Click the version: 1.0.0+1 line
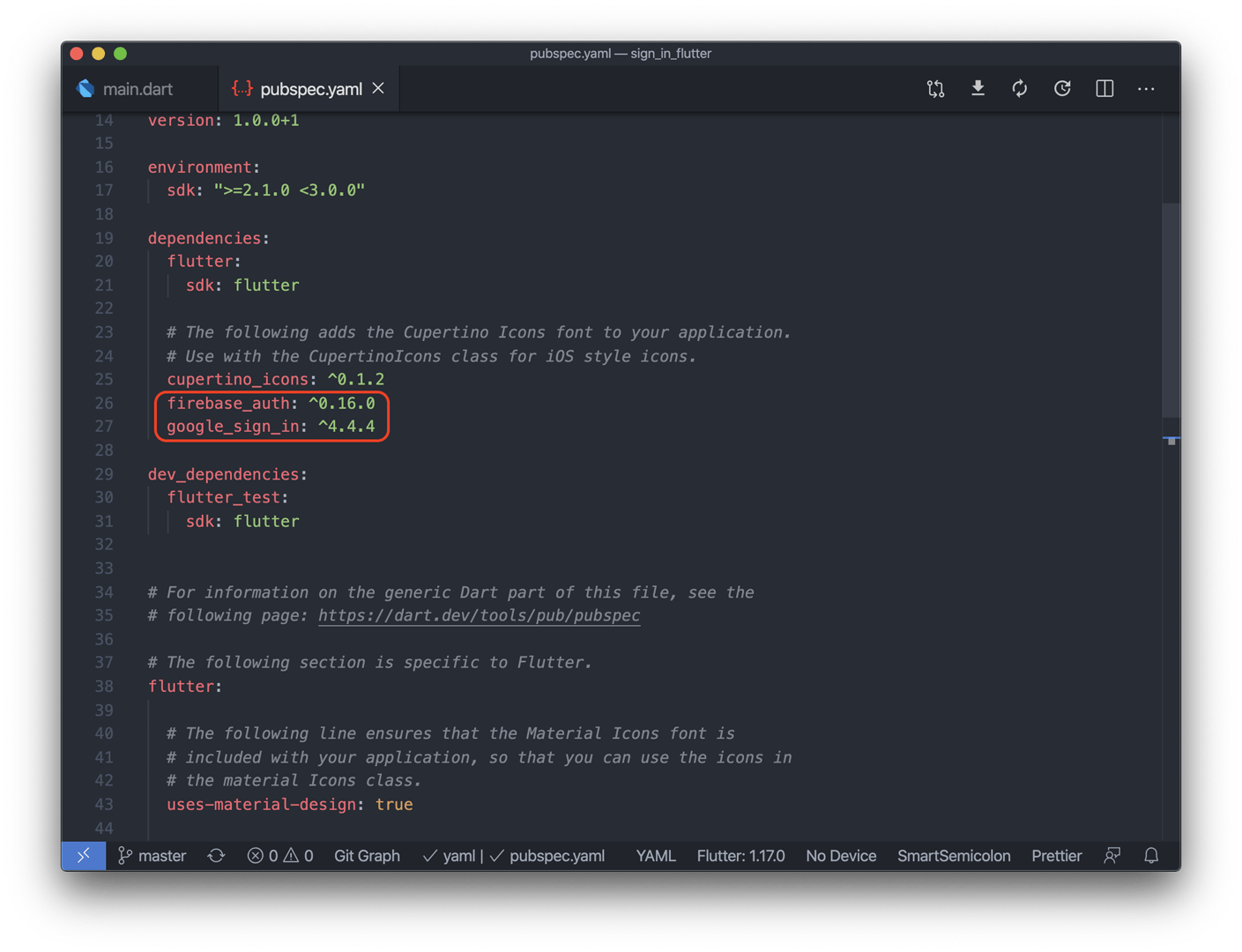This screenshot has height=952, width=1242. (x=223, y=120)
